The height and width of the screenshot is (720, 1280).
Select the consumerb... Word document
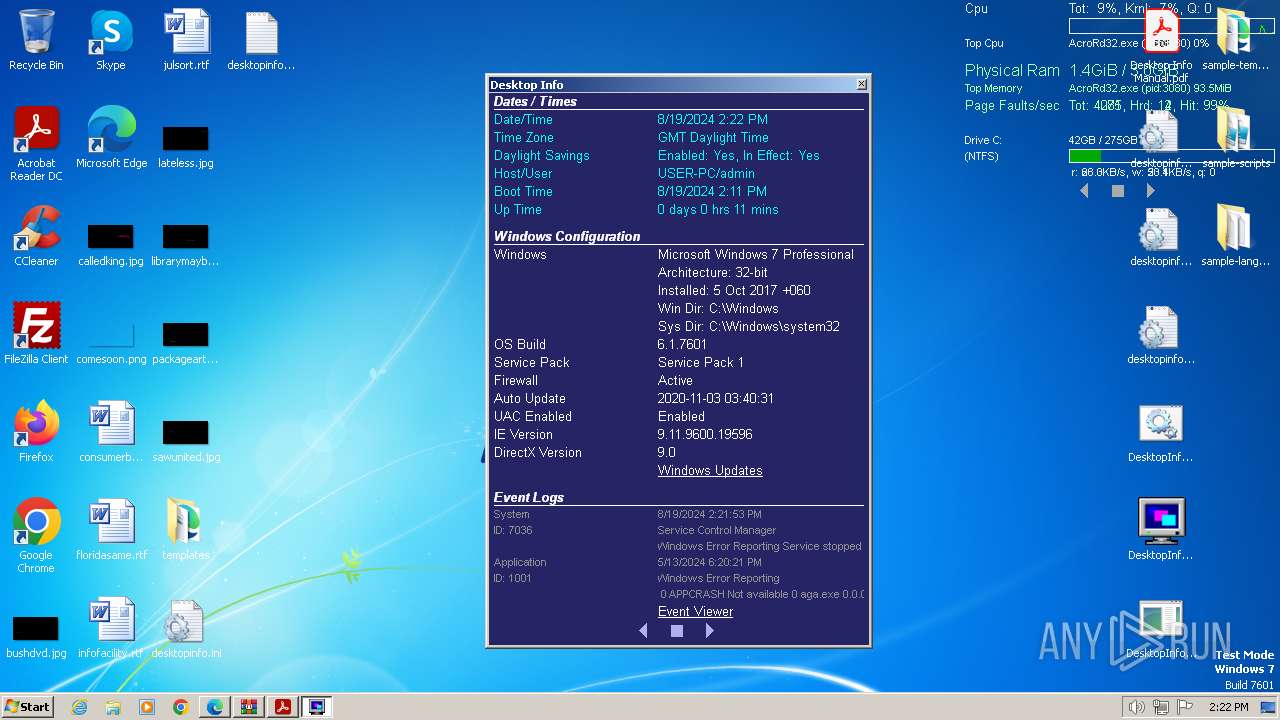(111, 432)
